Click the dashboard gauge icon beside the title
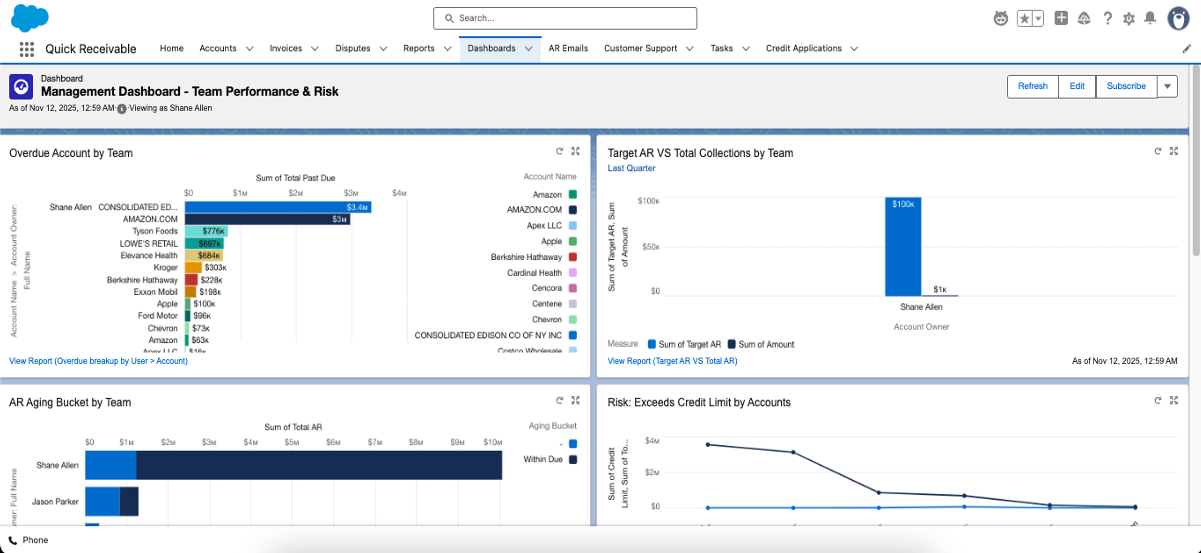The width and height of the screenshot is (1201, 553). point(21,86)
